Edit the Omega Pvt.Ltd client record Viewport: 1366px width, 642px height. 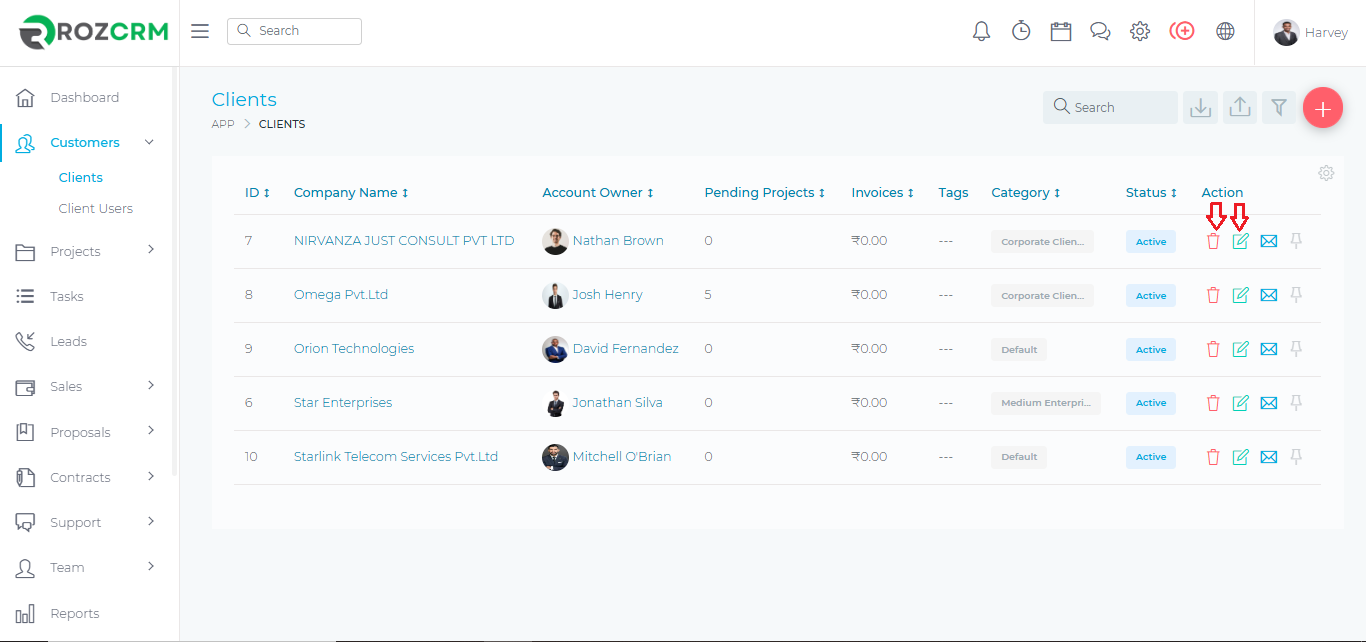tap(1240, 295)
